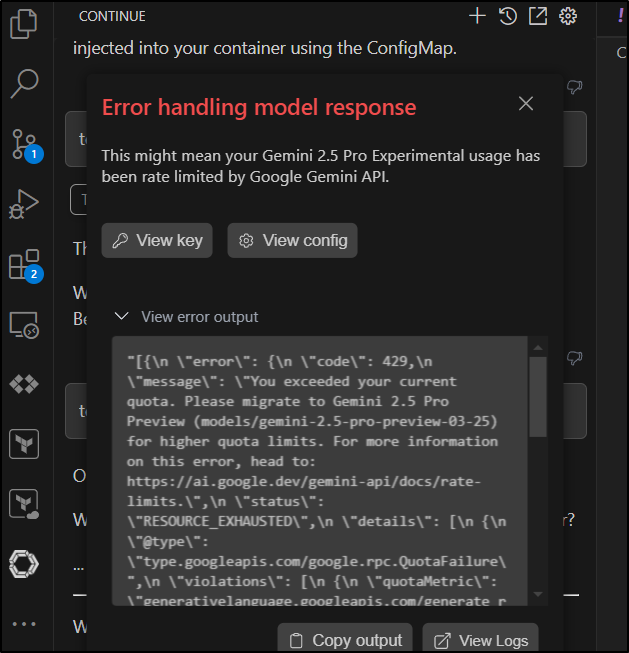Viewport: 629px width, 653px height.
Task: Click the 'injected into your container' chat text
Action: [x=265, y=48]
